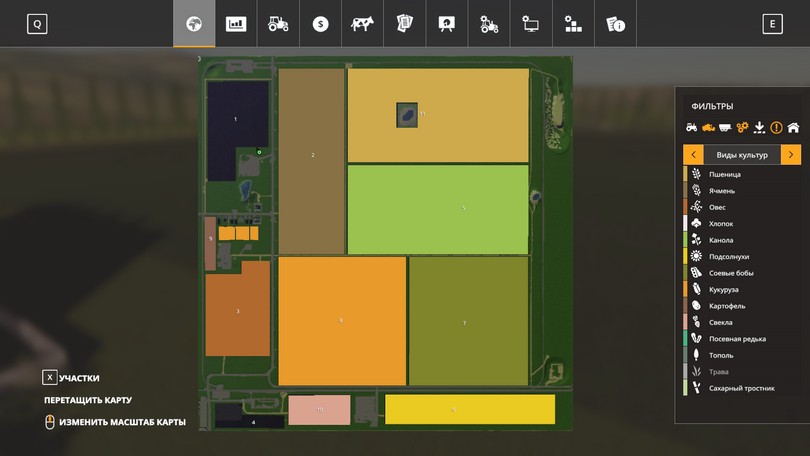The image size is (810, 456).
Task: Toggle Подсолнухи crop filter
Action: coord(728,257)
